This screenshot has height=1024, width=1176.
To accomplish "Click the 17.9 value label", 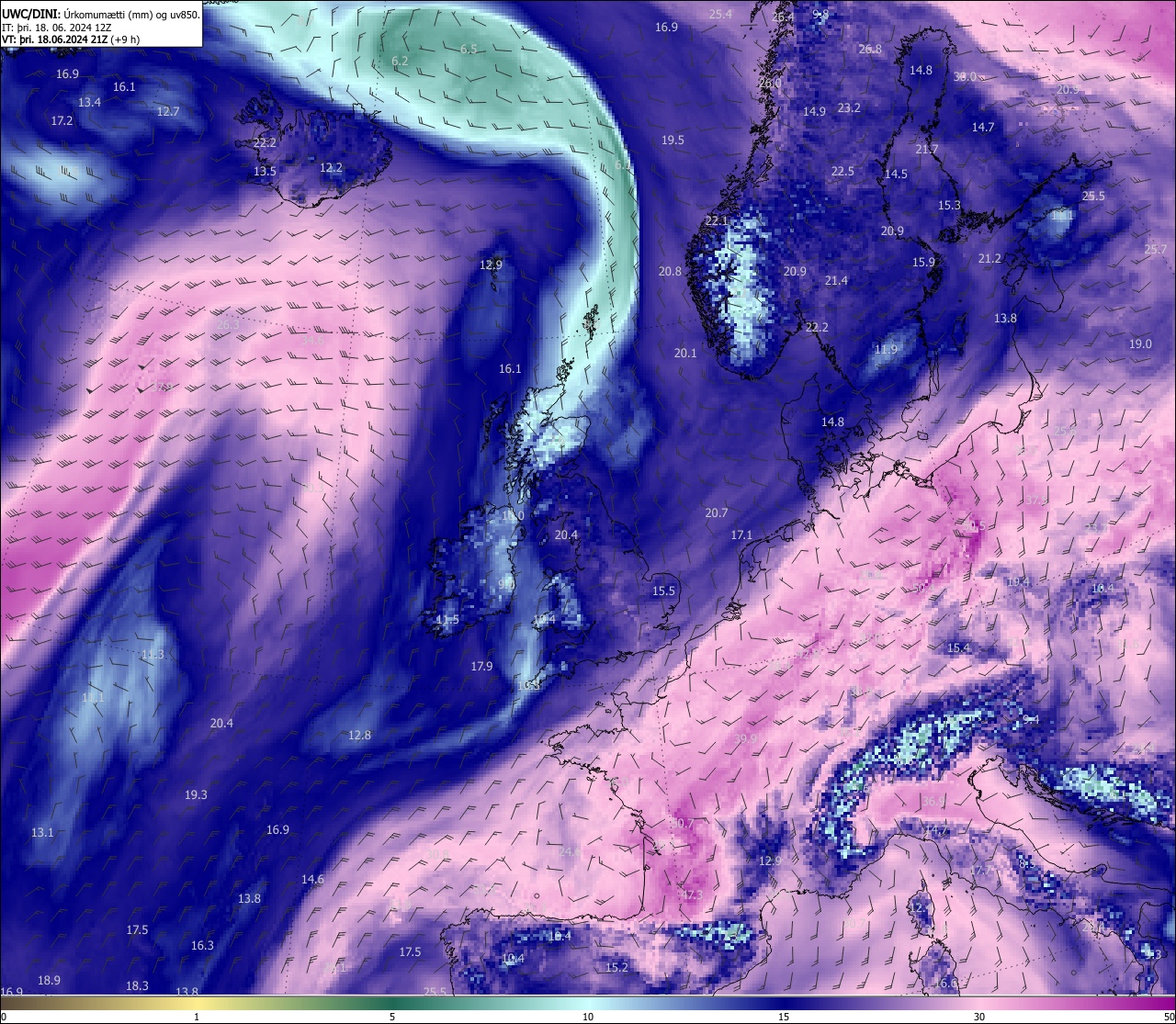I will 481,667.
